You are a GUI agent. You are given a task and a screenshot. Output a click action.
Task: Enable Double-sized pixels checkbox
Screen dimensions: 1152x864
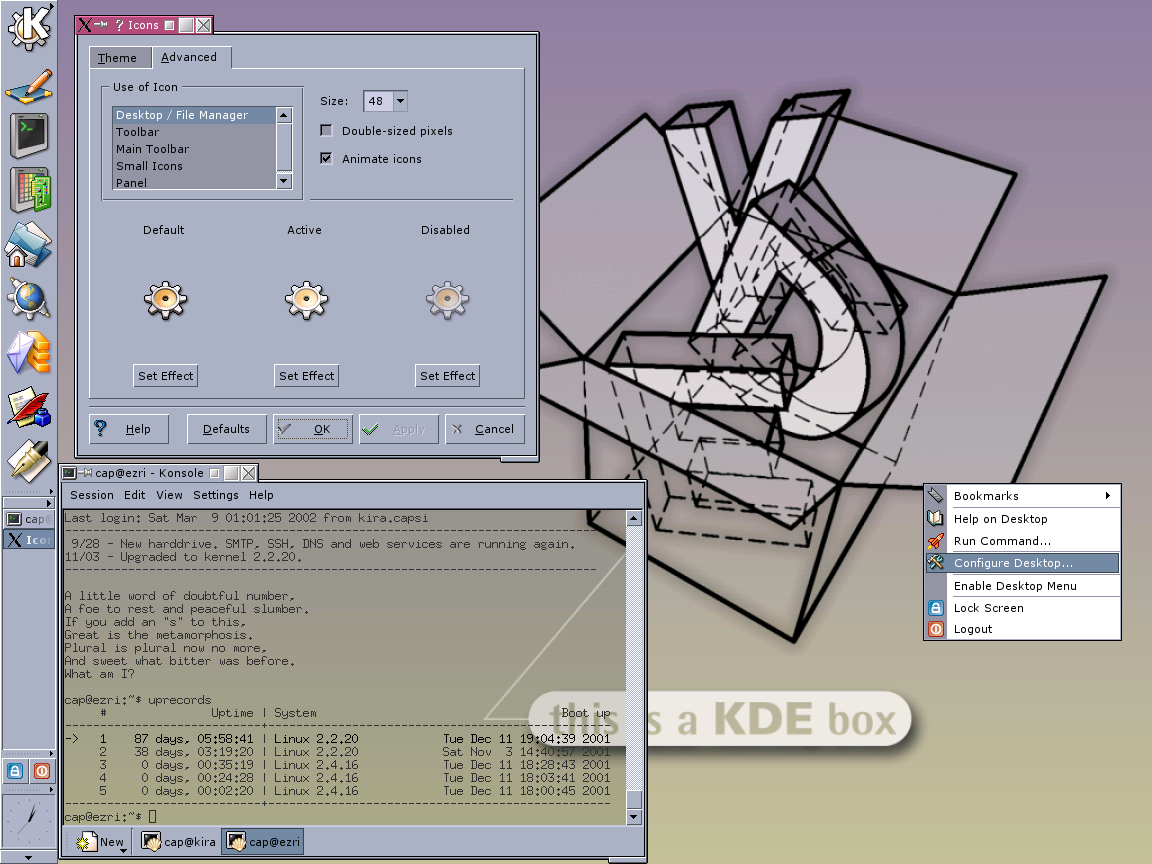326,131
